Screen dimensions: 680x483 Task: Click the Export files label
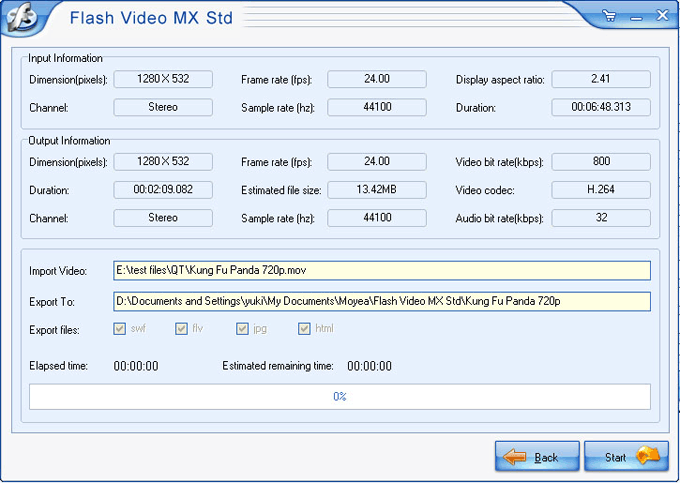coord(54,330)
